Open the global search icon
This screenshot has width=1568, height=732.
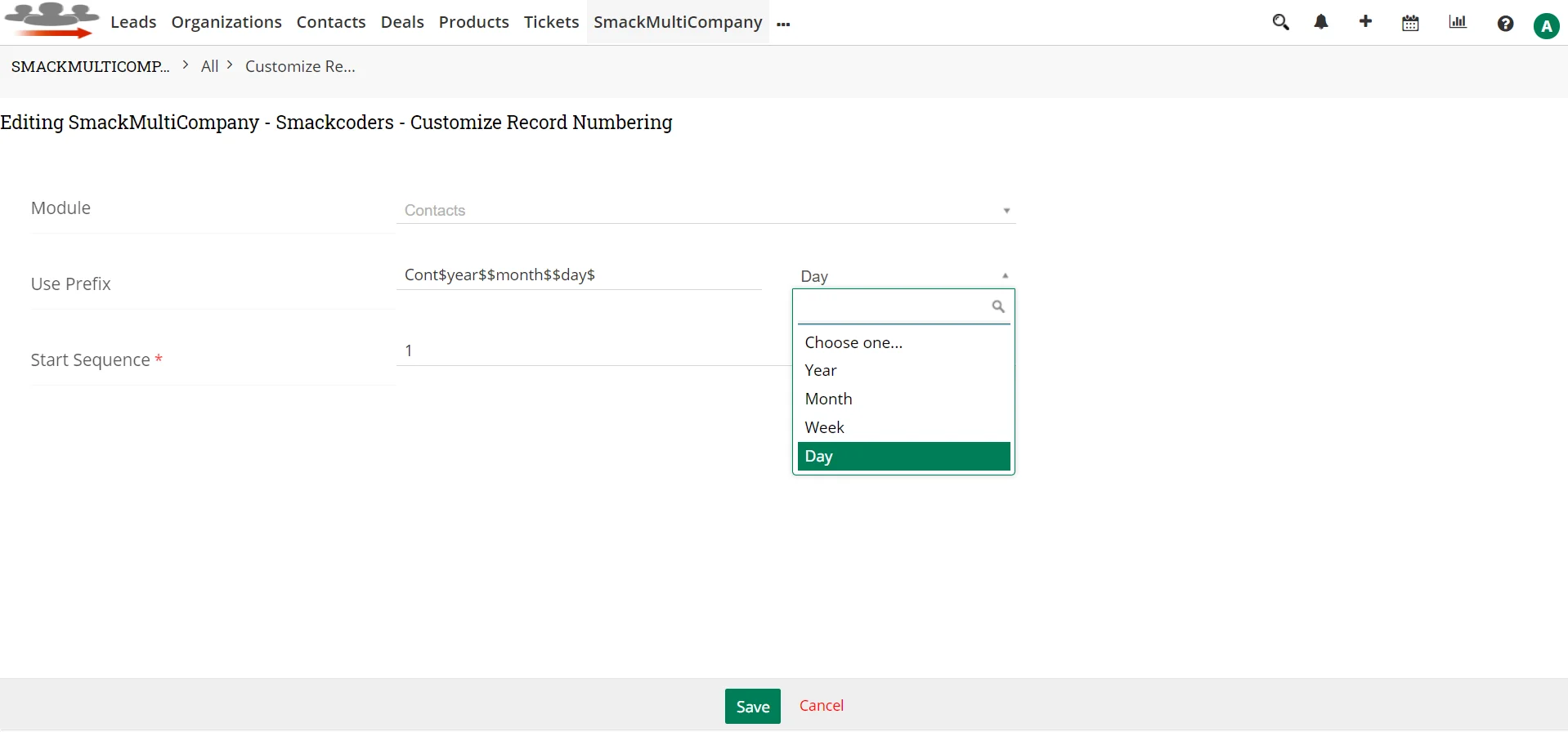tap(1280, 22)
